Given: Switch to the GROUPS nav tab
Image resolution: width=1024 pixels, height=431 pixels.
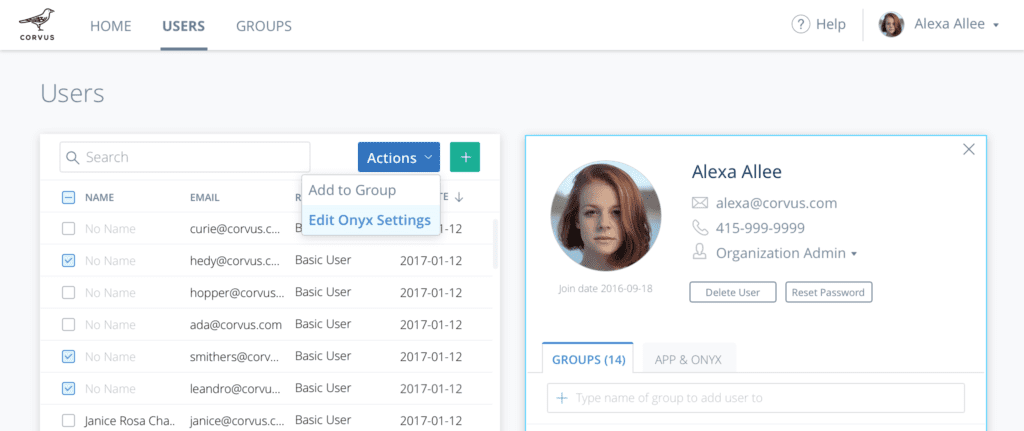Looking at the screenshot, I should [264, 26].
